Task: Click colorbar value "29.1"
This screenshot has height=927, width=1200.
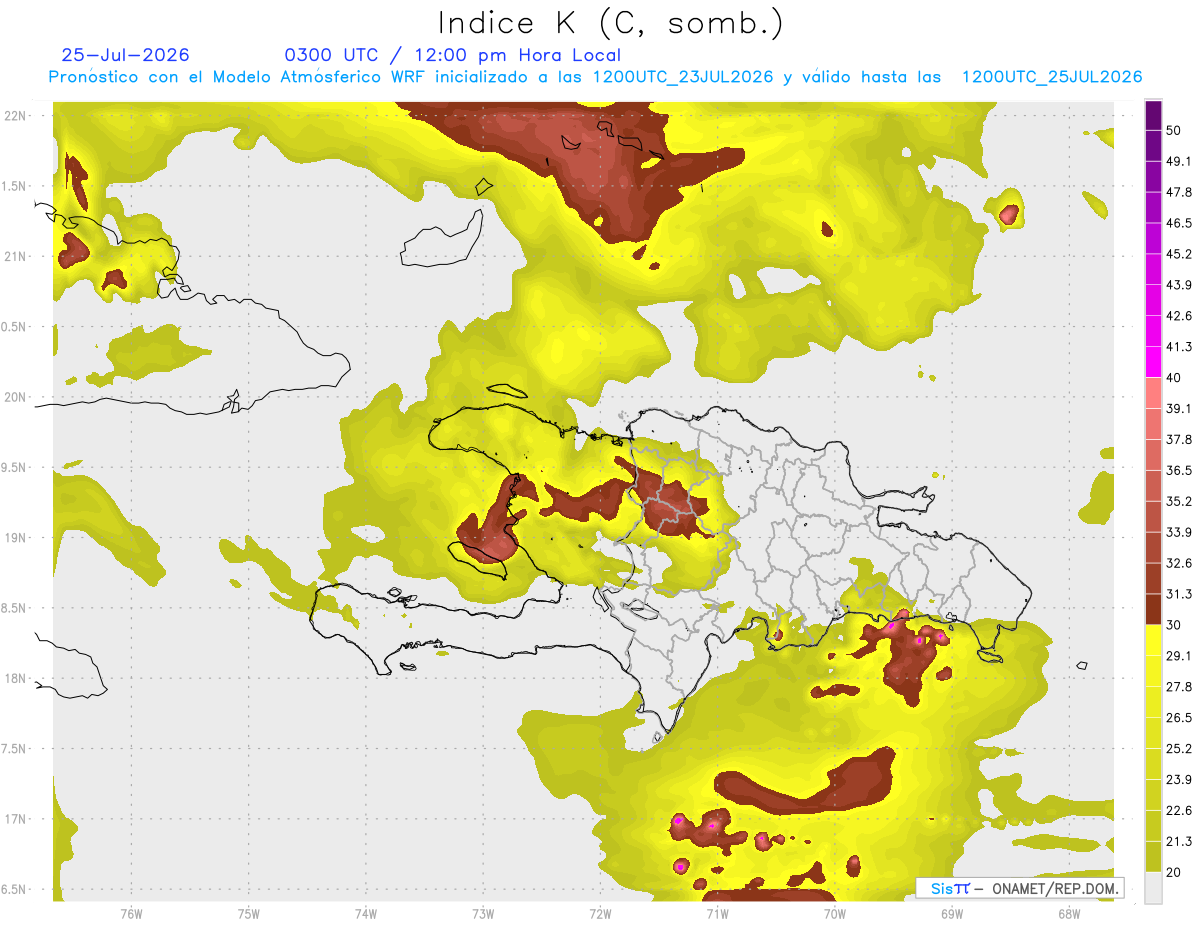Action: [x=1178, y=656]
